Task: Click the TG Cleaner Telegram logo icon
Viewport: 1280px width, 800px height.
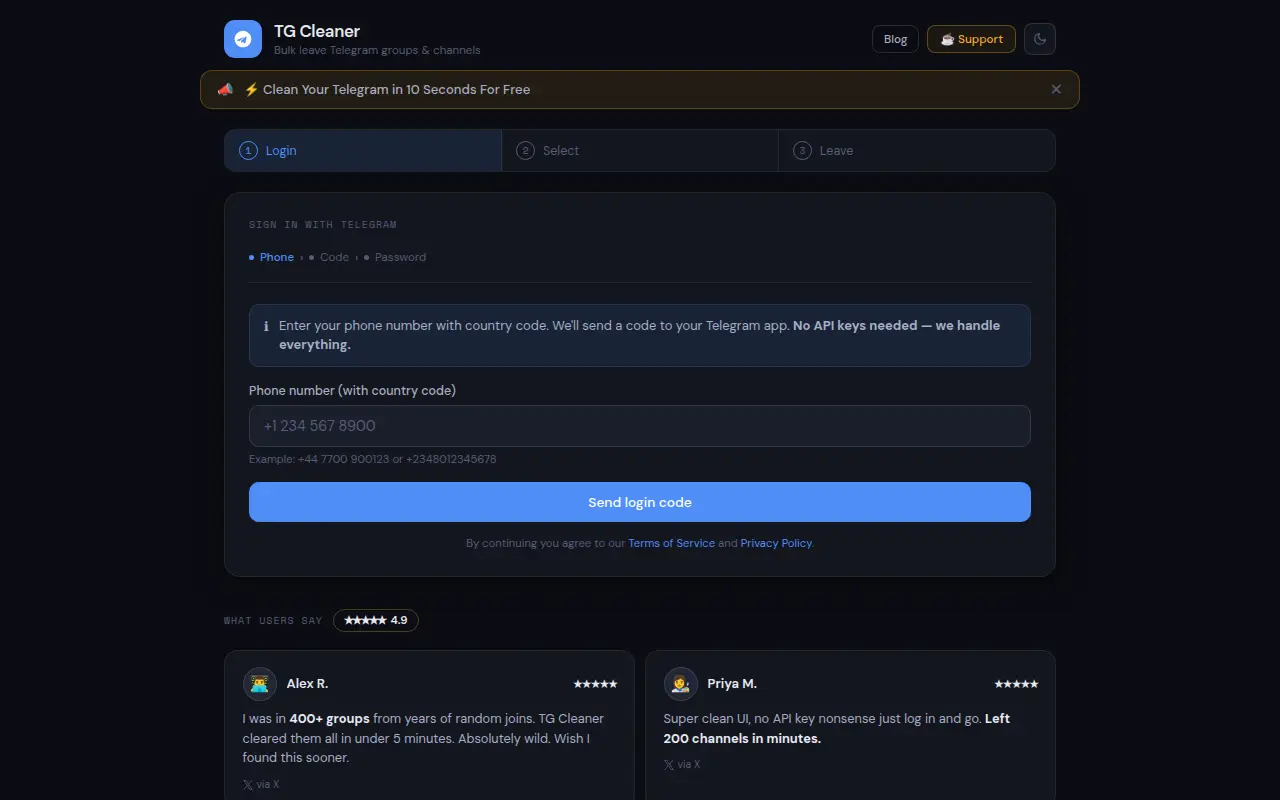Action: tap(243, 39)
